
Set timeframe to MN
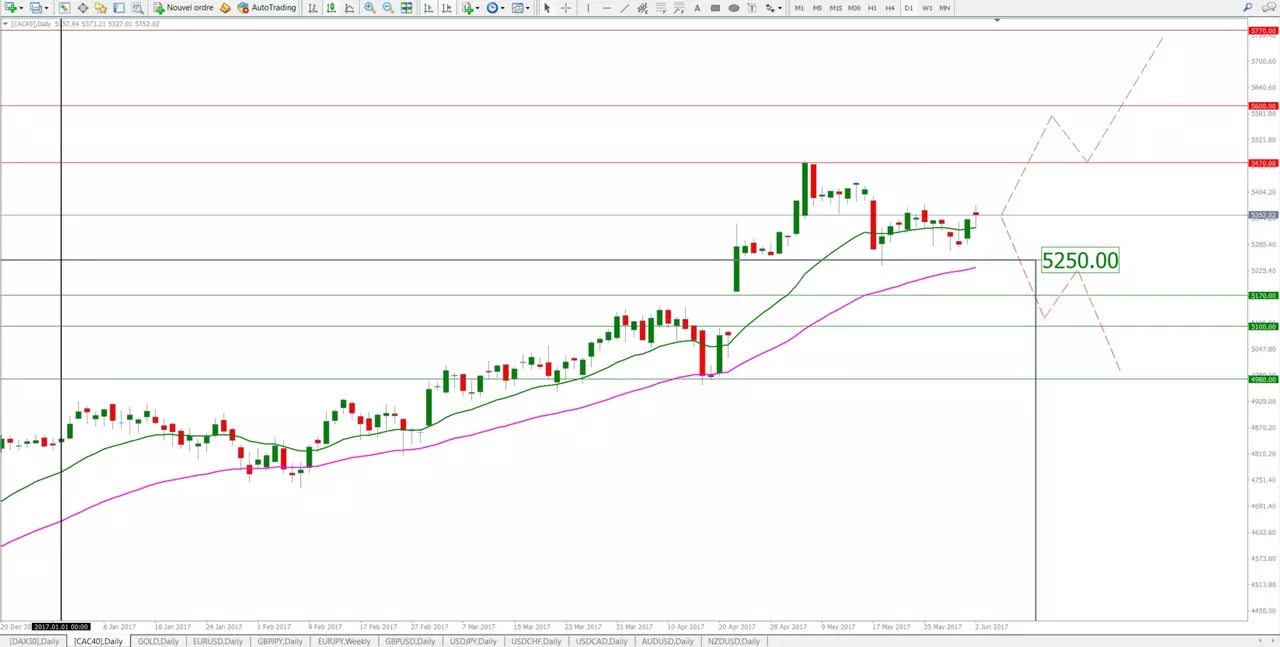pos(944,8)
